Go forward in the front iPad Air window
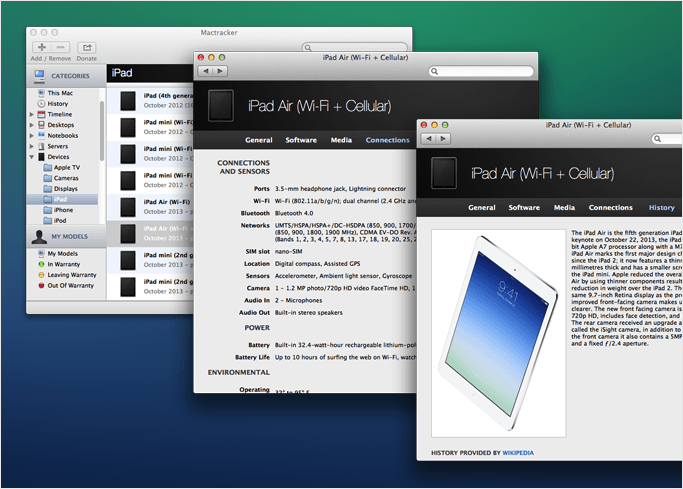The height and width of the screenshot is (489, 683). (443, 138)
